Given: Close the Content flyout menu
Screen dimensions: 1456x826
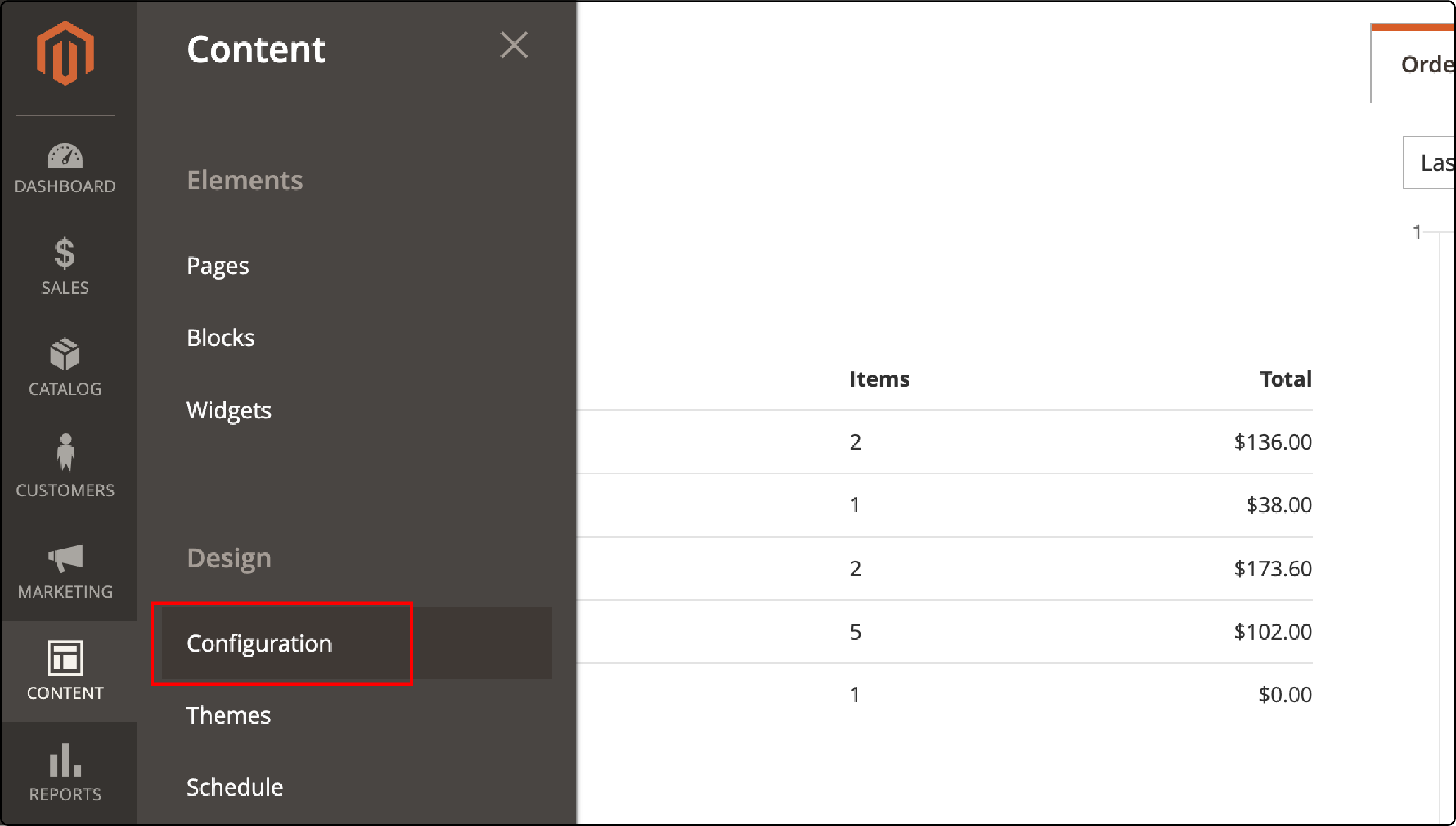Looking at the screenshot, I should (514, 45).
